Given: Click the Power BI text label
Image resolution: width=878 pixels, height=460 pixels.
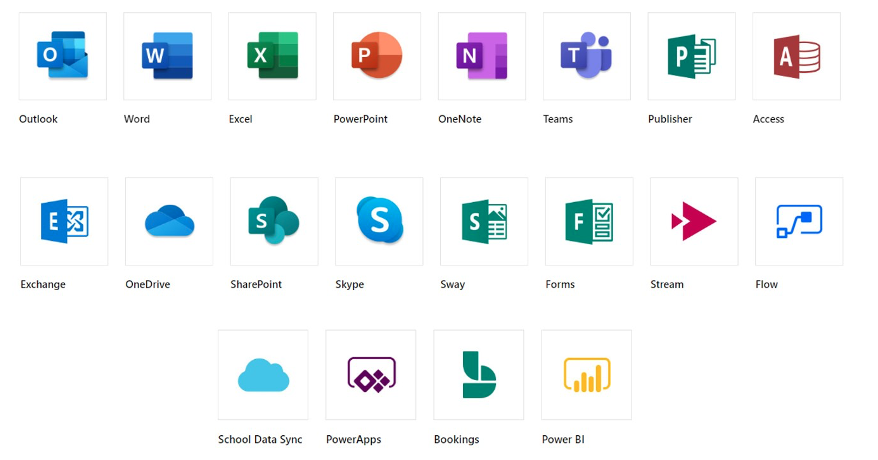Looking at the screenshot, I should (x=563, y=439).
